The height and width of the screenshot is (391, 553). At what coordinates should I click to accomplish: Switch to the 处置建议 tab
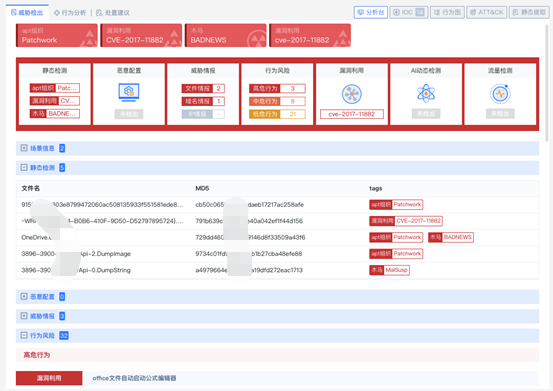(113, 13)
